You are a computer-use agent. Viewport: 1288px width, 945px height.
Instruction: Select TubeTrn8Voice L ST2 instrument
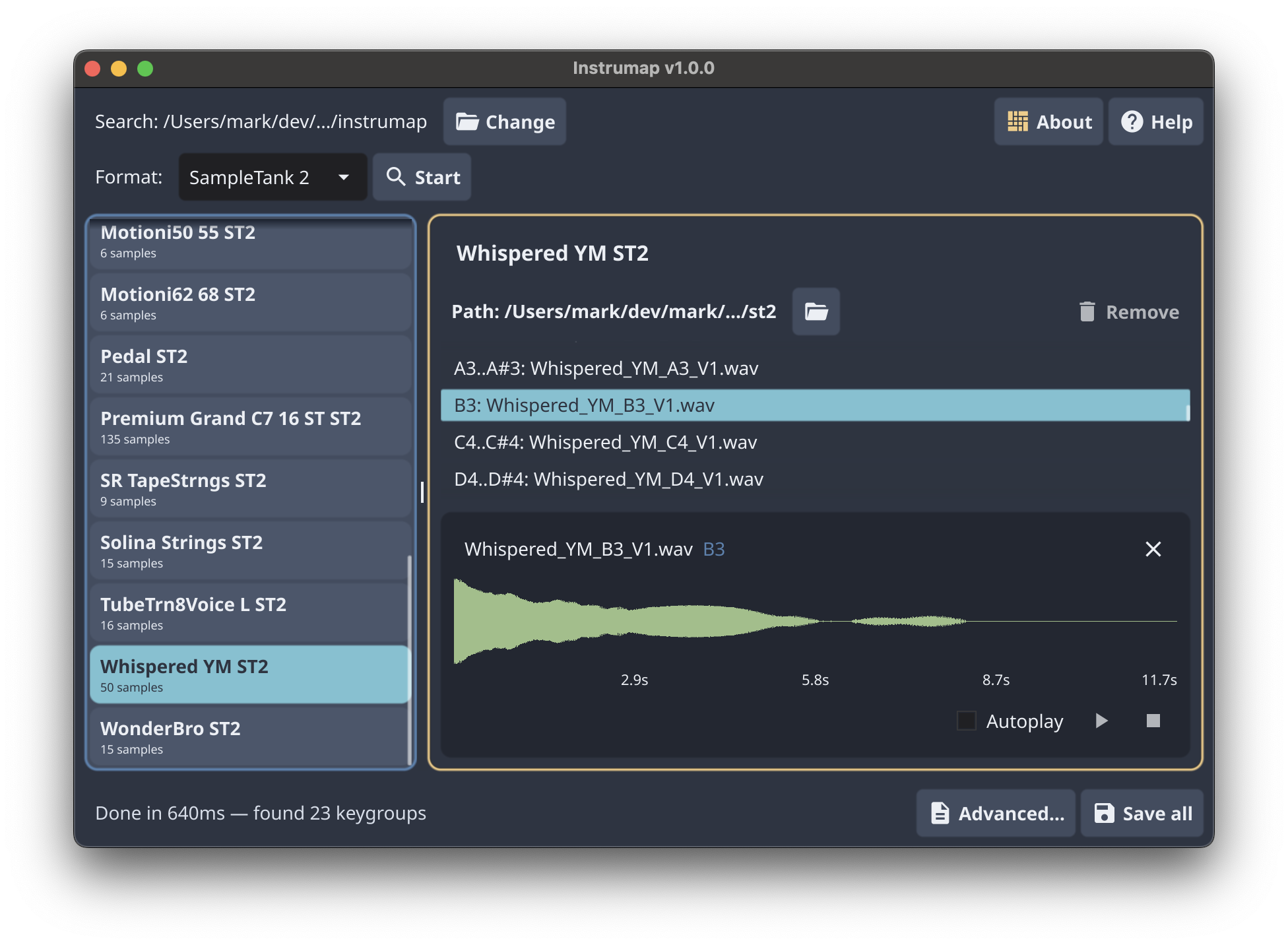click(x=251, y=614)
